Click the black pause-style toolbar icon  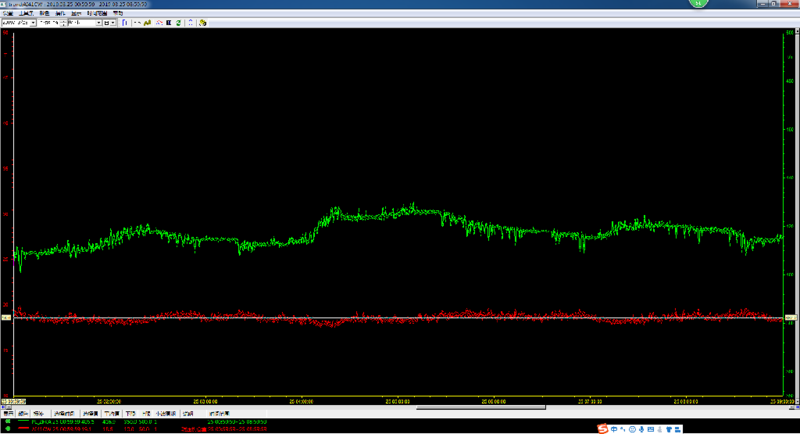pos(169,22)
